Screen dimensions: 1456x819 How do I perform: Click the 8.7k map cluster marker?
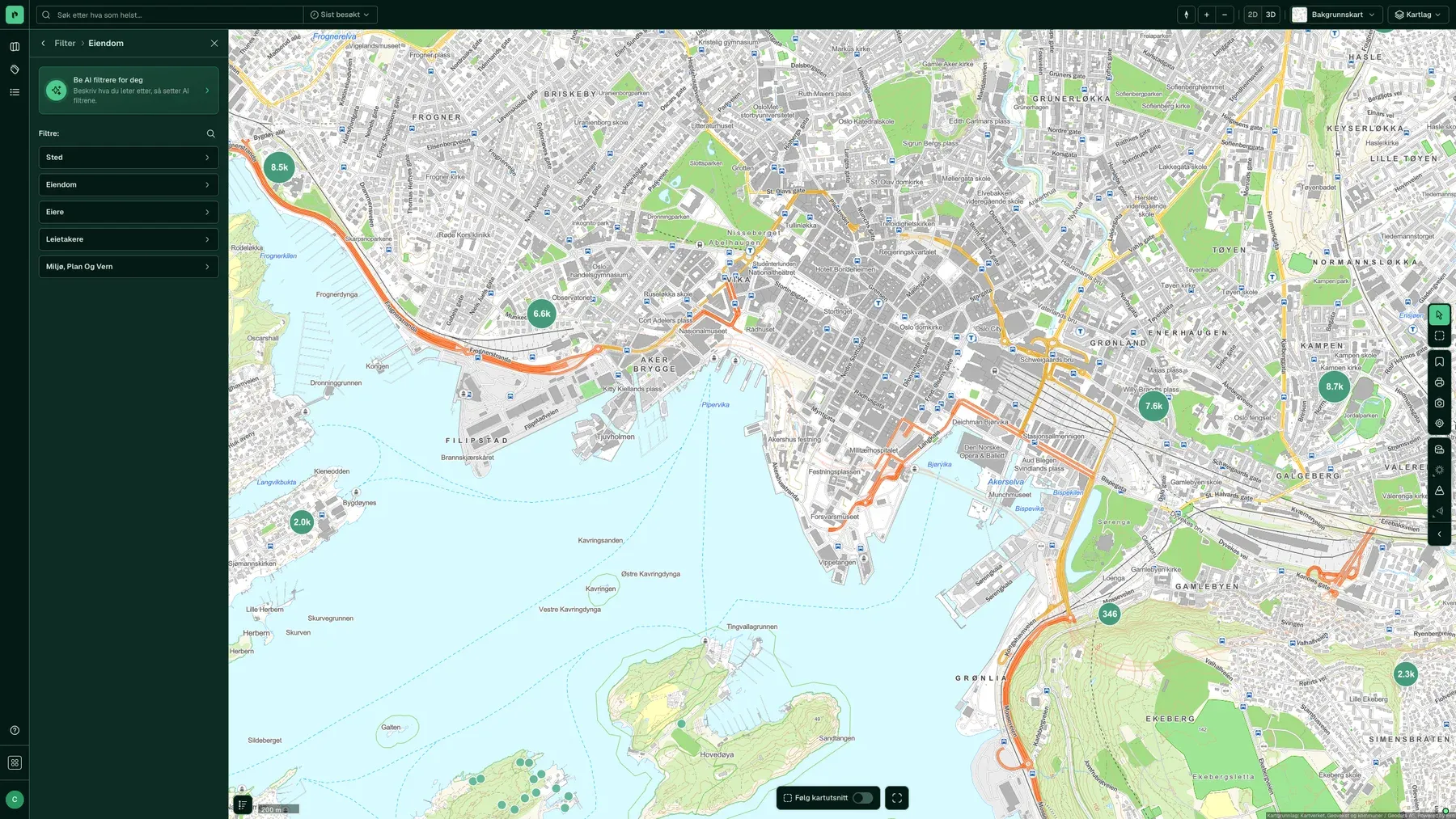[x=1335, y=386]
